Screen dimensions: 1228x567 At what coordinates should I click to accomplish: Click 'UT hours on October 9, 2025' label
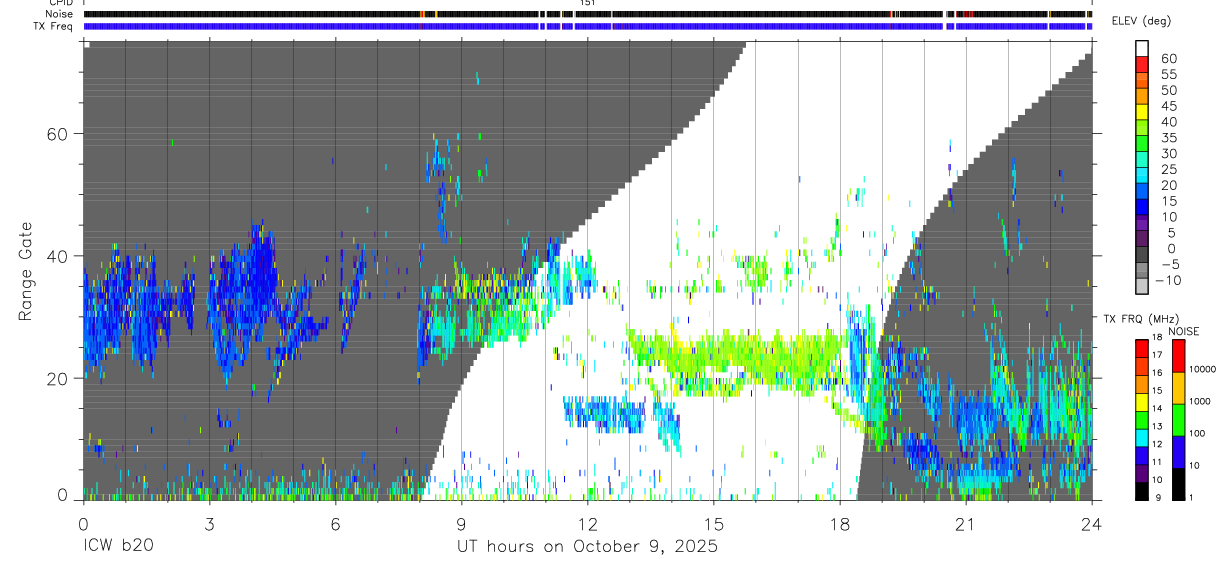tap(588, 547)
